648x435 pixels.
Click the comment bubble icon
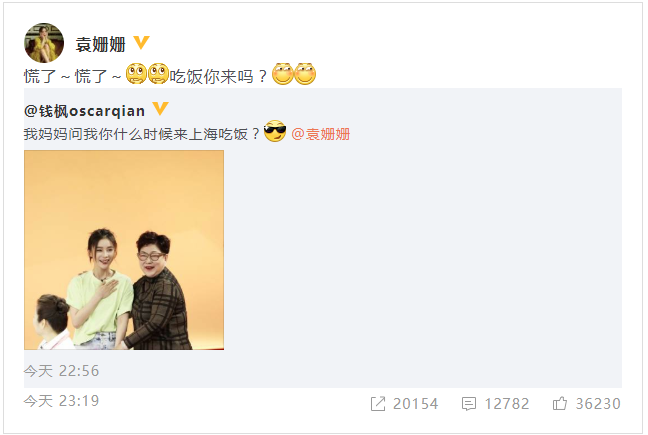(469, 404)
